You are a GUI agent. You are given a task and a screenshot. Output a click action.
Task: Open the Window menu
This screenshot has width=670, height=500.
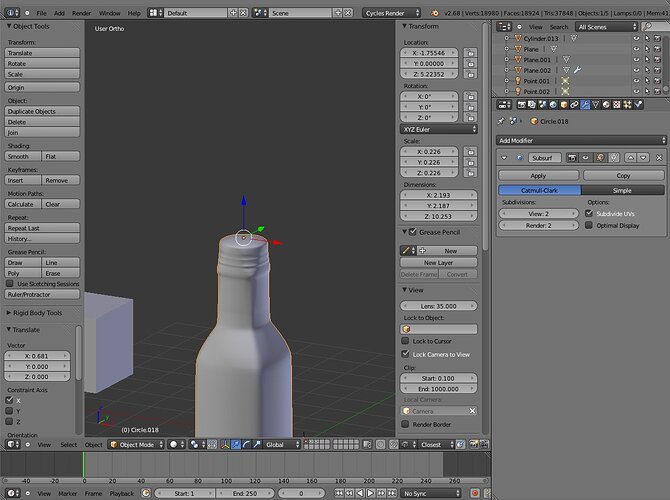tap(109, 13)
